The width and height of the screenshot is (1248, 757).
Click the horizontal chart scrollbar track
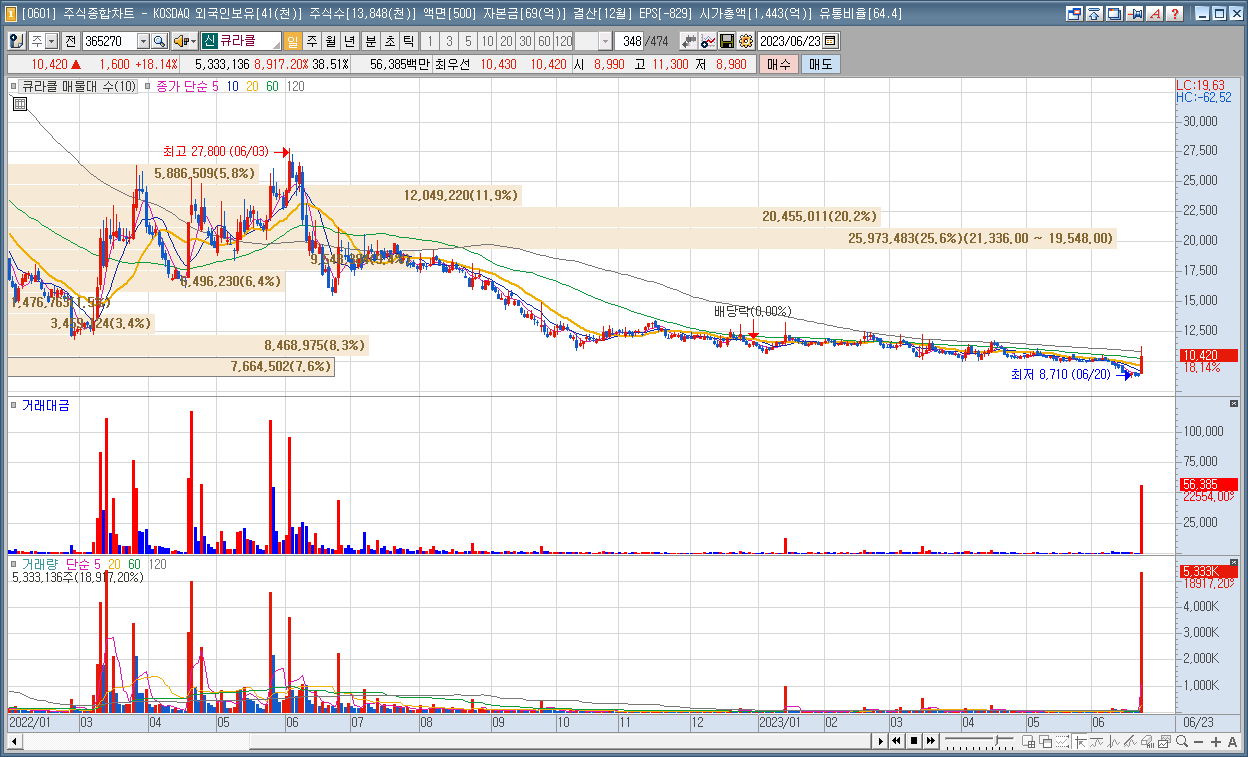[x=447, y=741]
